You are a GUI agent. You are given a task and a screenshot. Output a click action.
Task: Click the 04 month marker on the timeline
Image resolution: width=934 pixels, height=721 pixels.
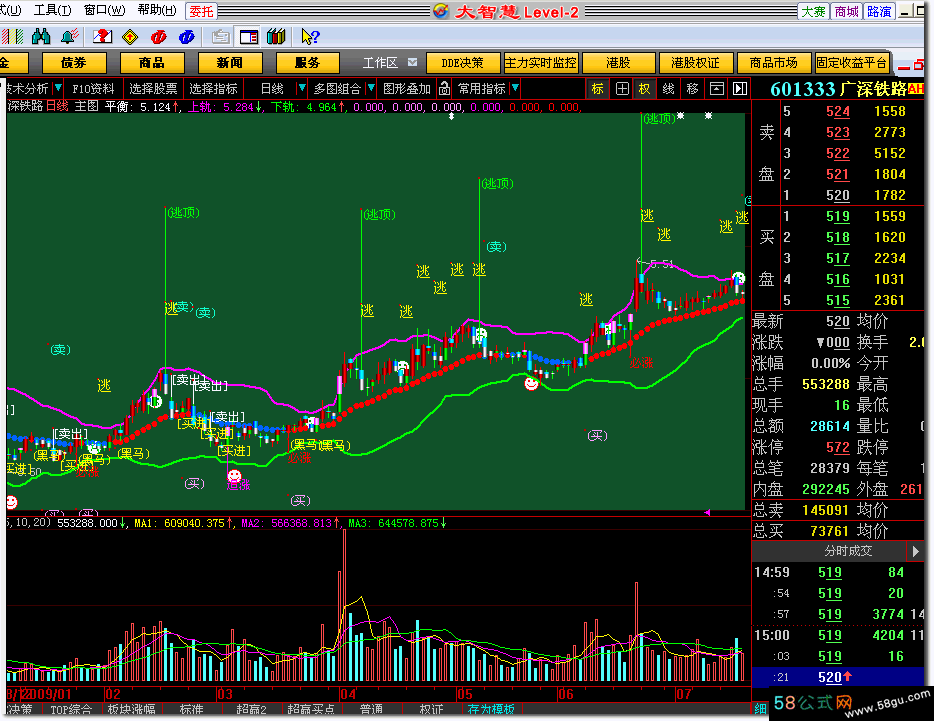(347, 693)
